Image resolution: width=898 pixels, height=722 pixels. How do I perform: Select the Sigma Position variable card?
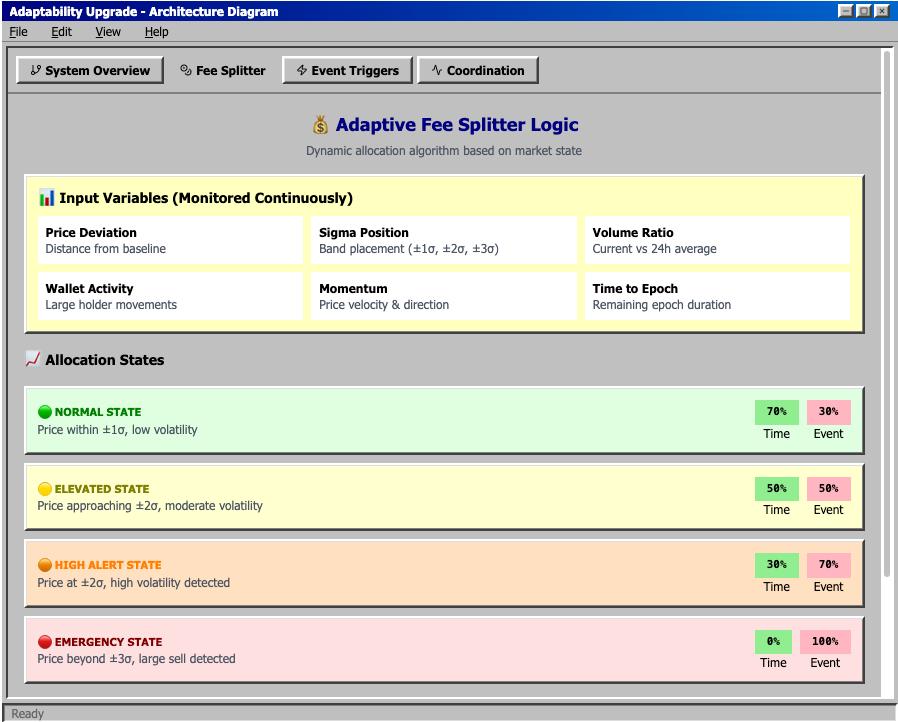point(444,240)
